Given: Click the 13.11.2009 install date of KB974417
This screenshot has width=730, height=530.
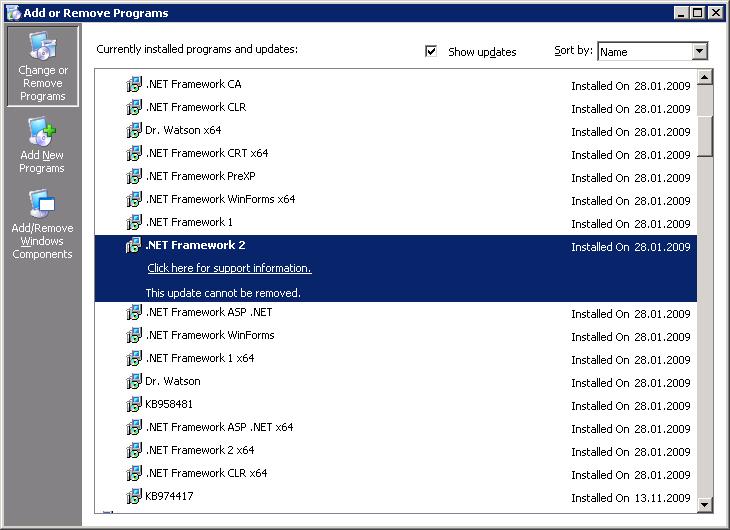Looking at the screenshot, I should tap(662, 498).
